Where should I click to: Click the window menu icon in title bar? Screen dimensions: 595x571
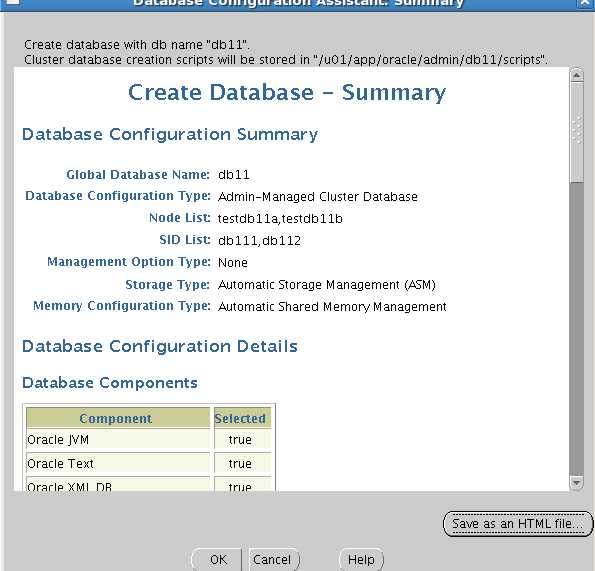(x=13, y=2)
